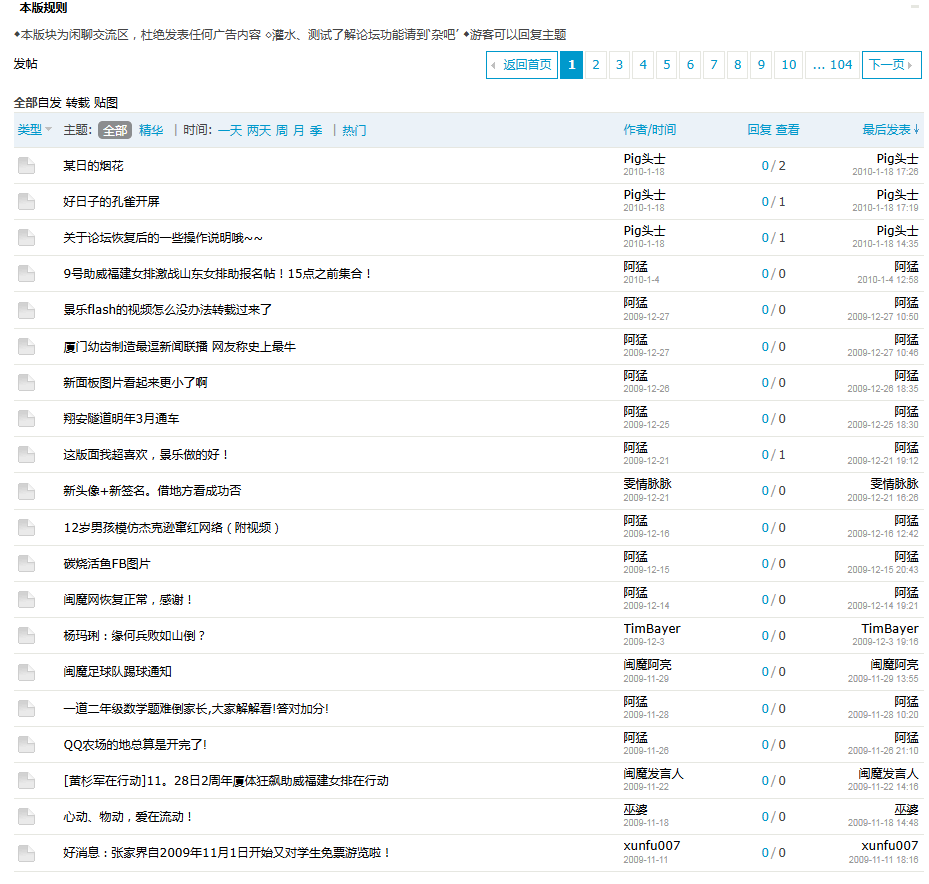Screen dimensions: 929x884
Task: Filter by 两天 time range
Action: (x=259, y=130)
